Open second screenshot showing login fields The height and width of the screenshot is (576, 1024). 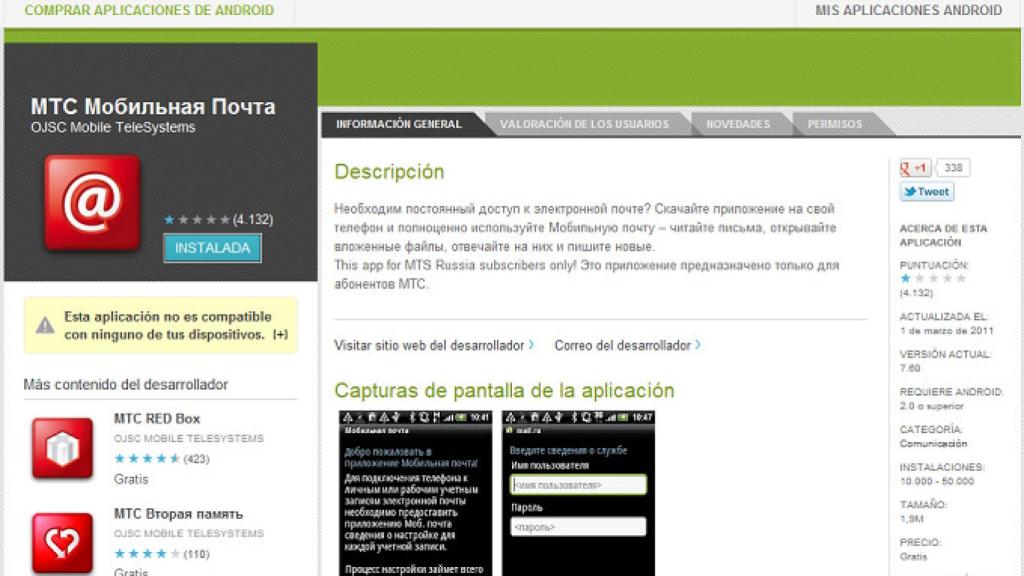tap(578, 493)
